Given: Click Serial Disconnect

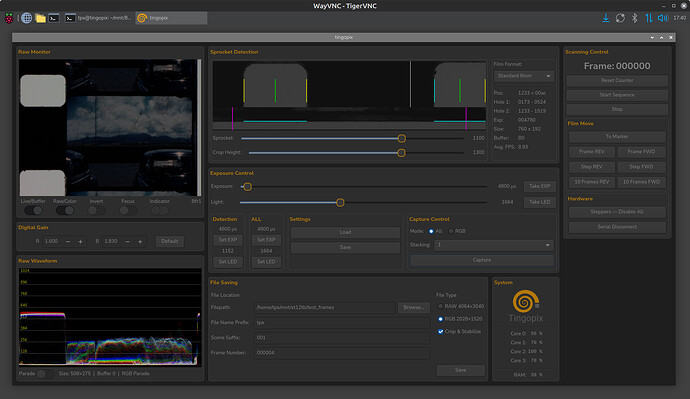Looking at the screenshot, I should pos(617,227).
